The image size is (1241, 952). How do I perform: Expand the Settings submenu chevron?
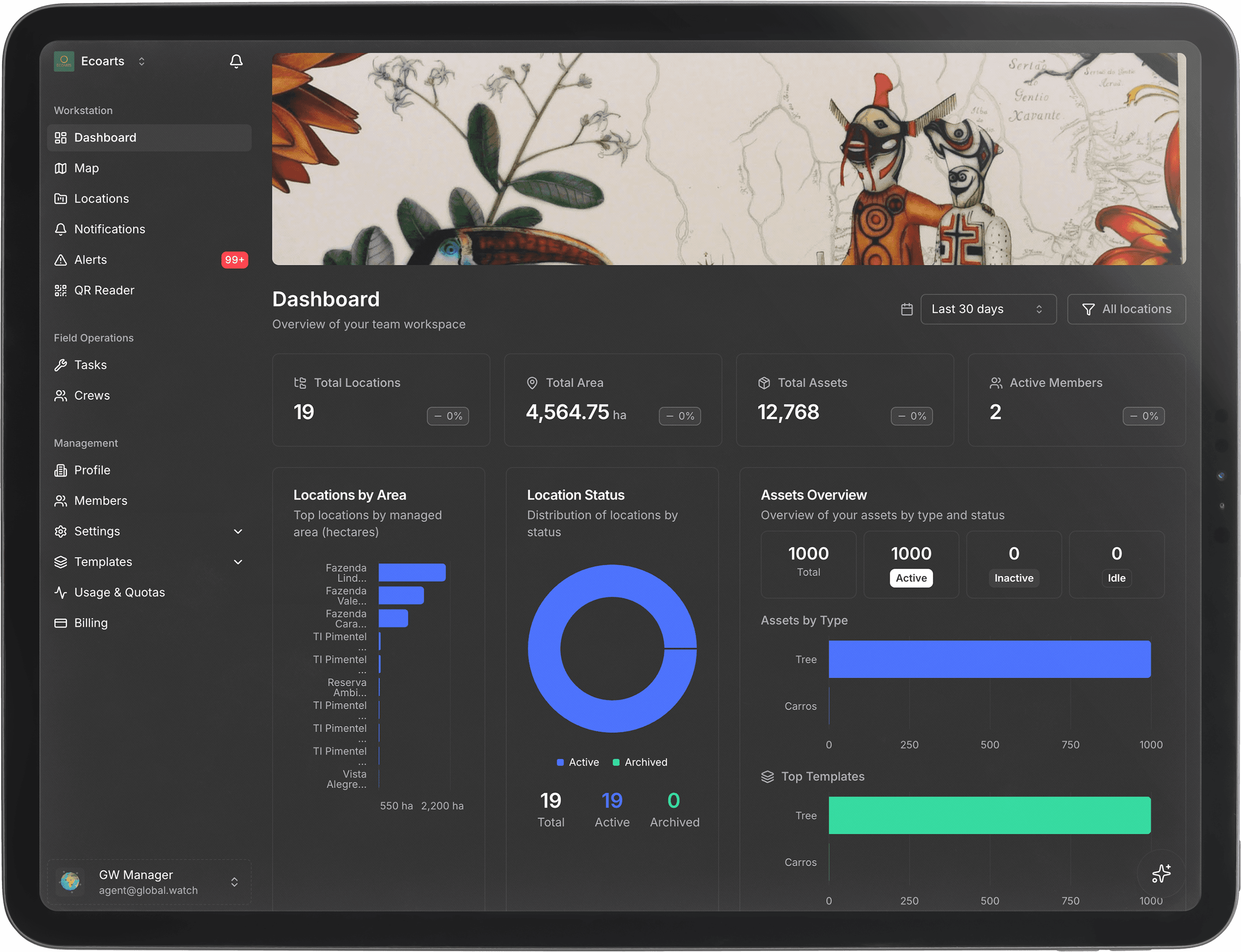click(238, 532)
